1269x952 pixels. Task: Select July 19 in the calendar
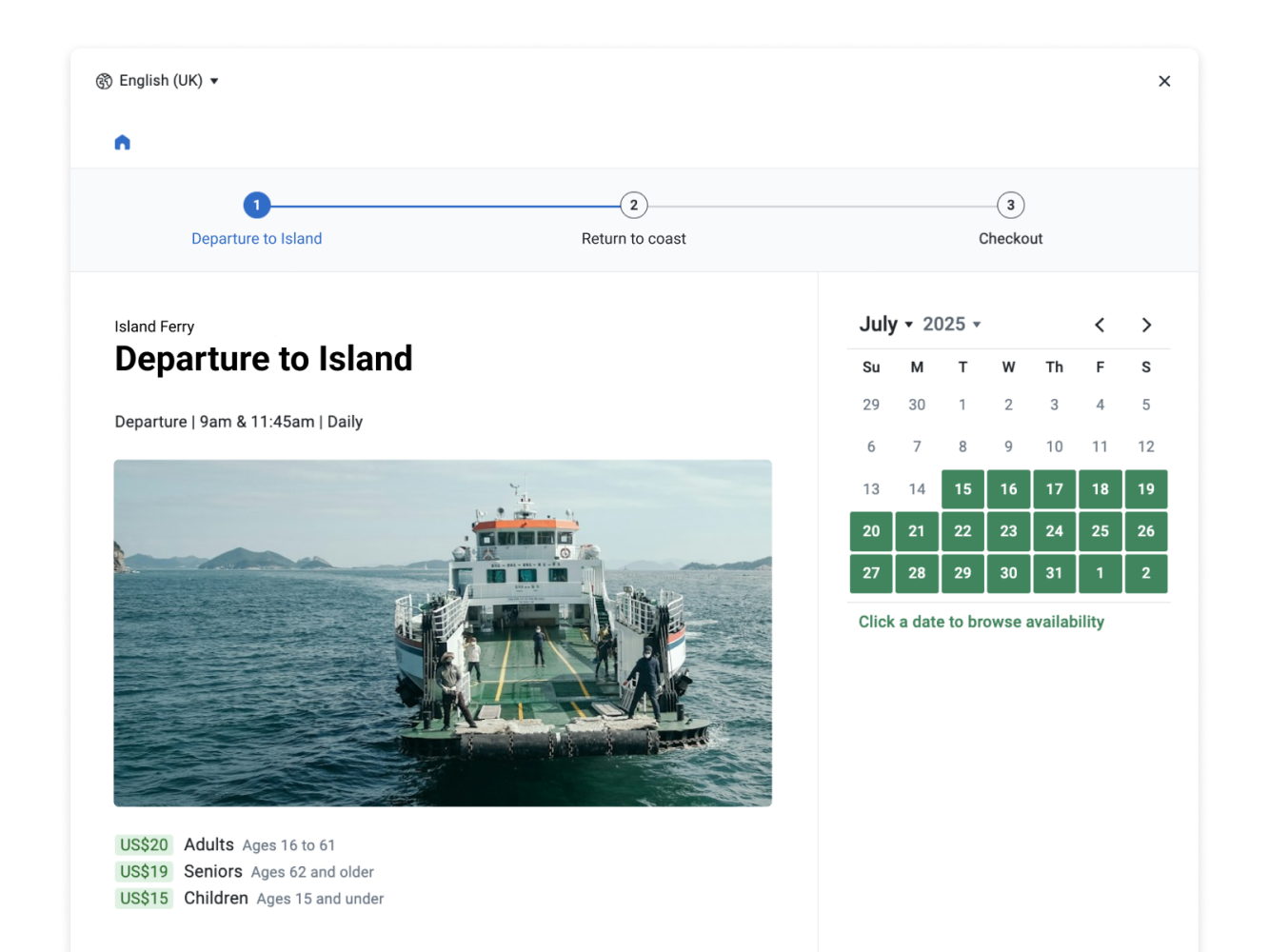click(1145, 489)
